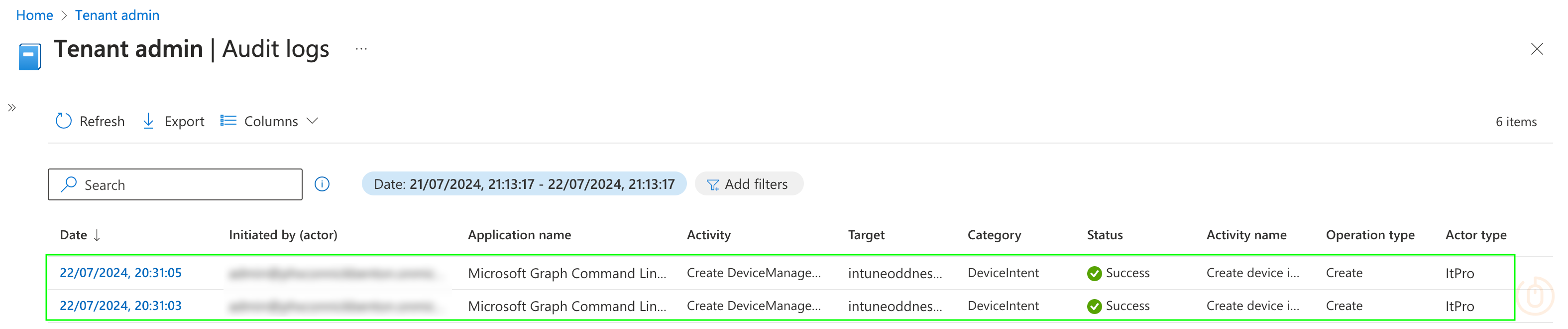The width and height of the screenshot is (1568, 329).
Task: Click the Application name column header
Action: tap(519, 235)
